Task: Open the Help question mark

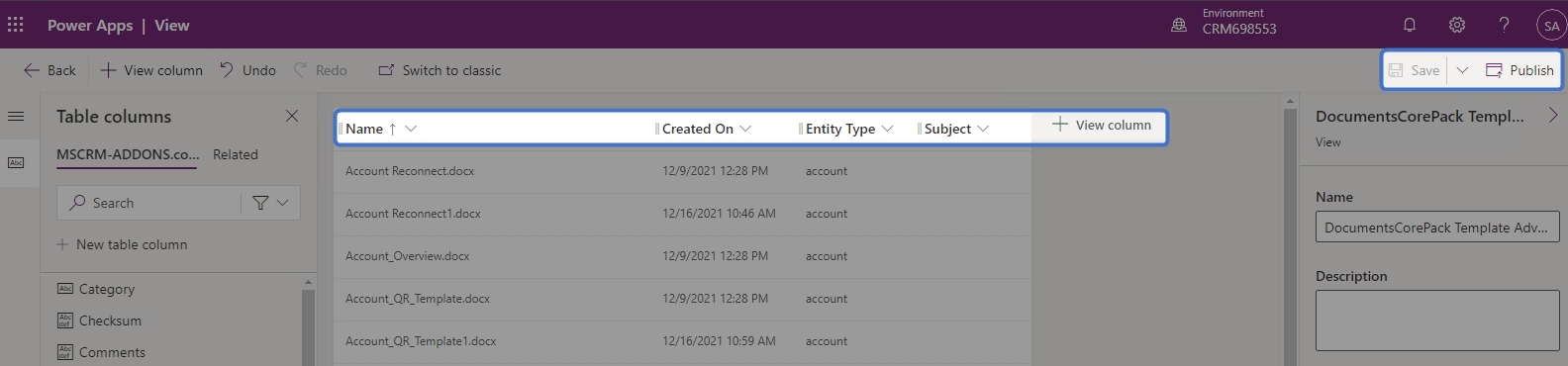Action: tap(1504, 25)
